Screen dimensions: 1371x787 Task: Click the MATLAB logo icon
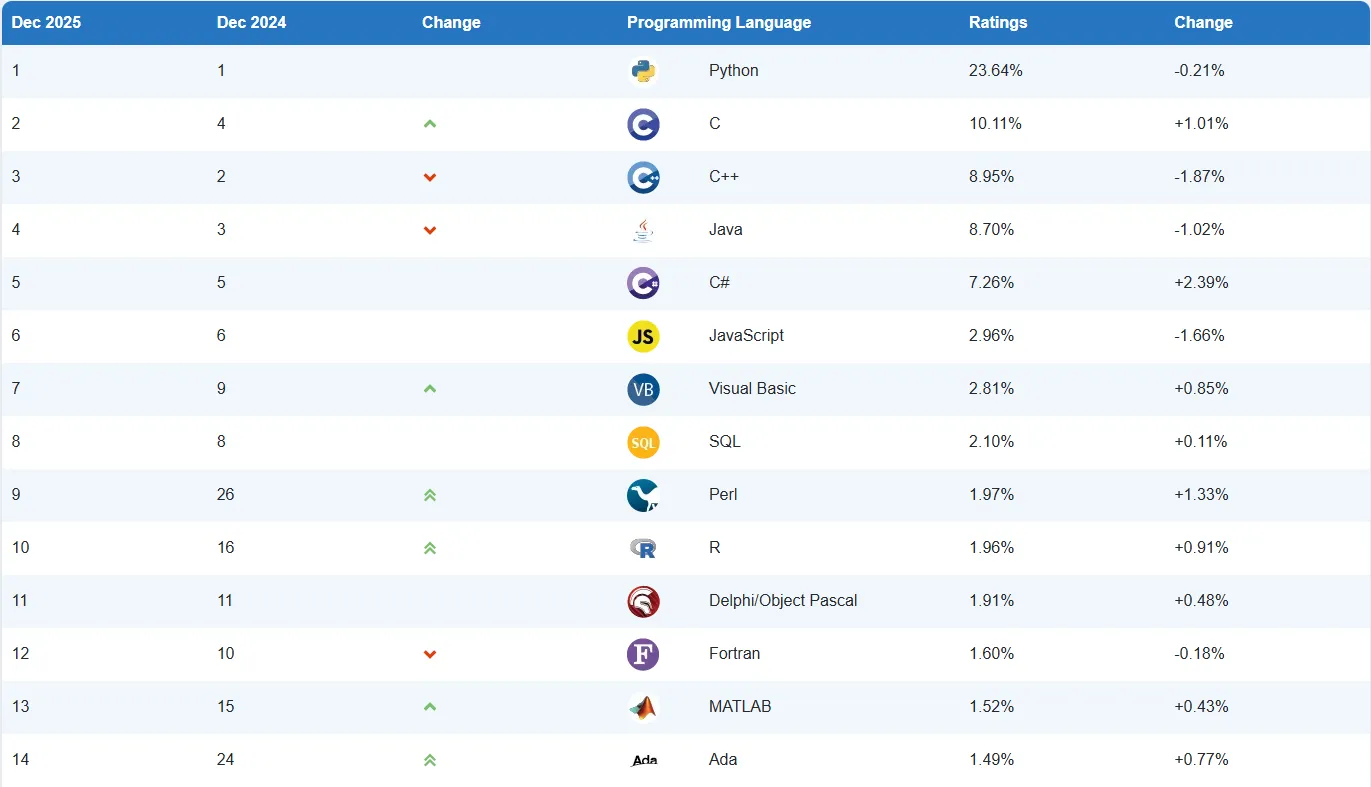coord(643,707)
